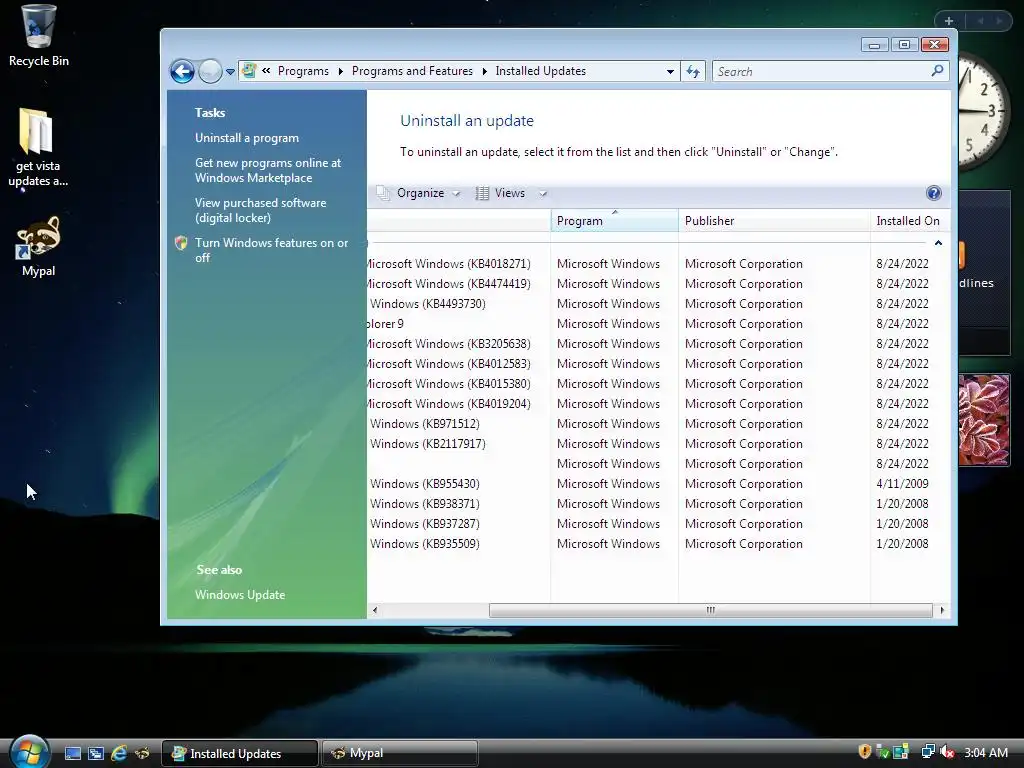
Task: Select the update row KB937287
Action: (657, 524)
